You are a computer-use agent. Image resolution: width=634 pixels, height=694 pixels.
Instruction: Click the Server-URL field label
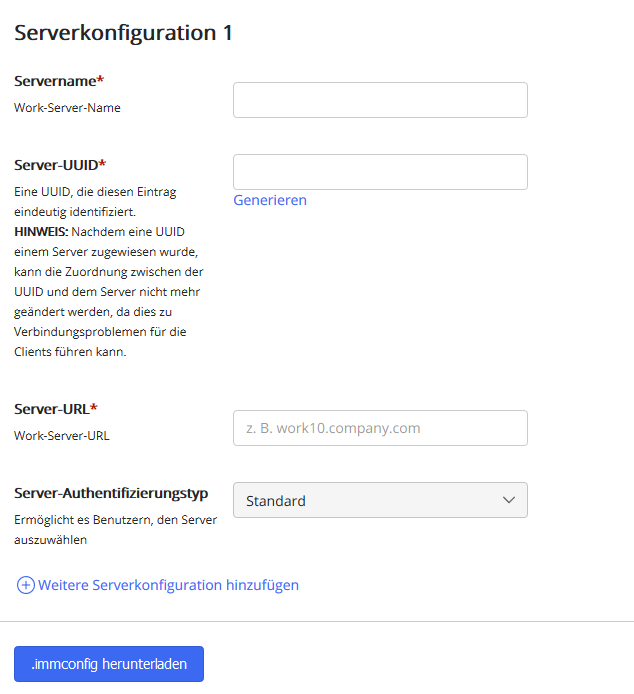coord(52,408)
